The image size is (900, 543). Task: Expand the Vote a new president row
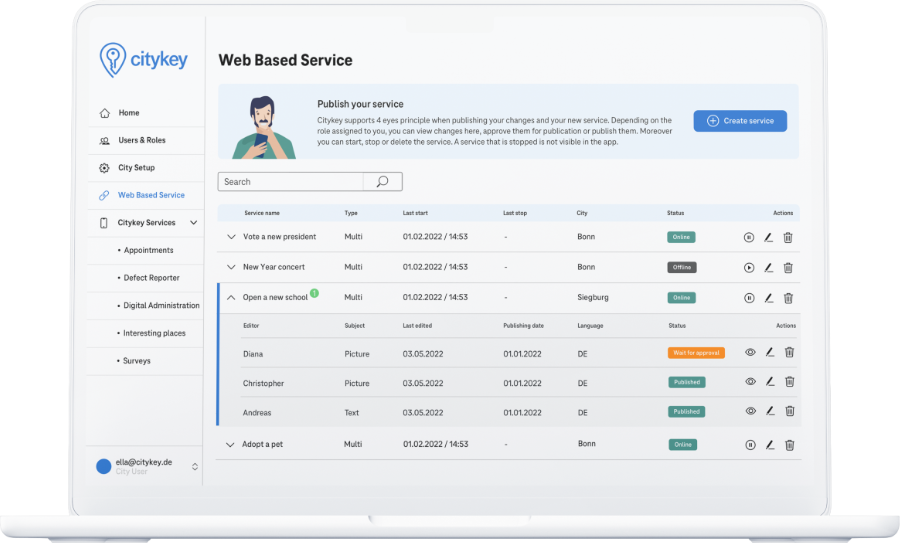click(x=231, y=236)
